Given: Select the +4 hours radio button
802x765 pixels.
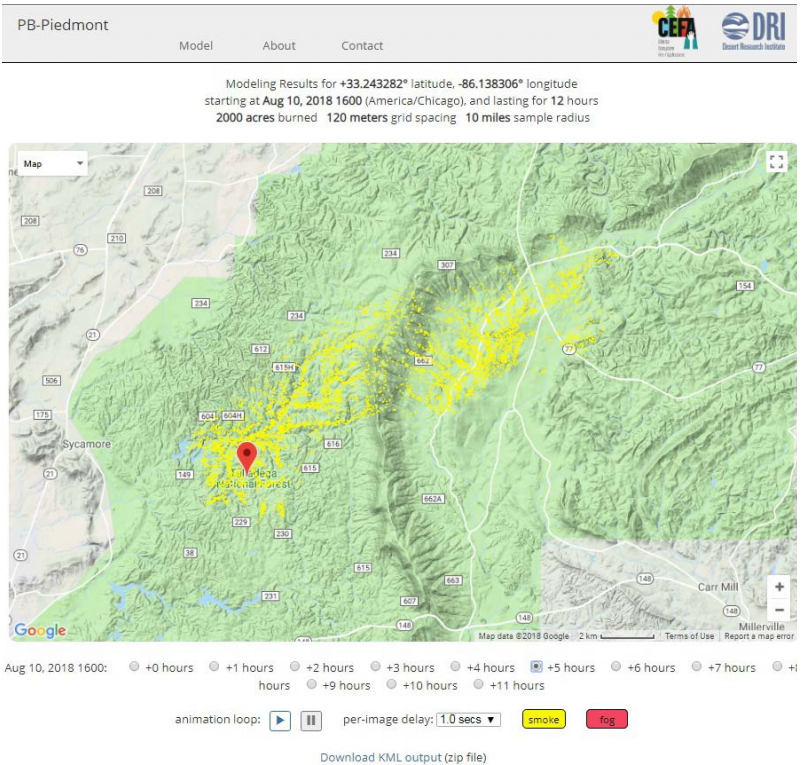Looking at the screenshot, I should (455, 666).
